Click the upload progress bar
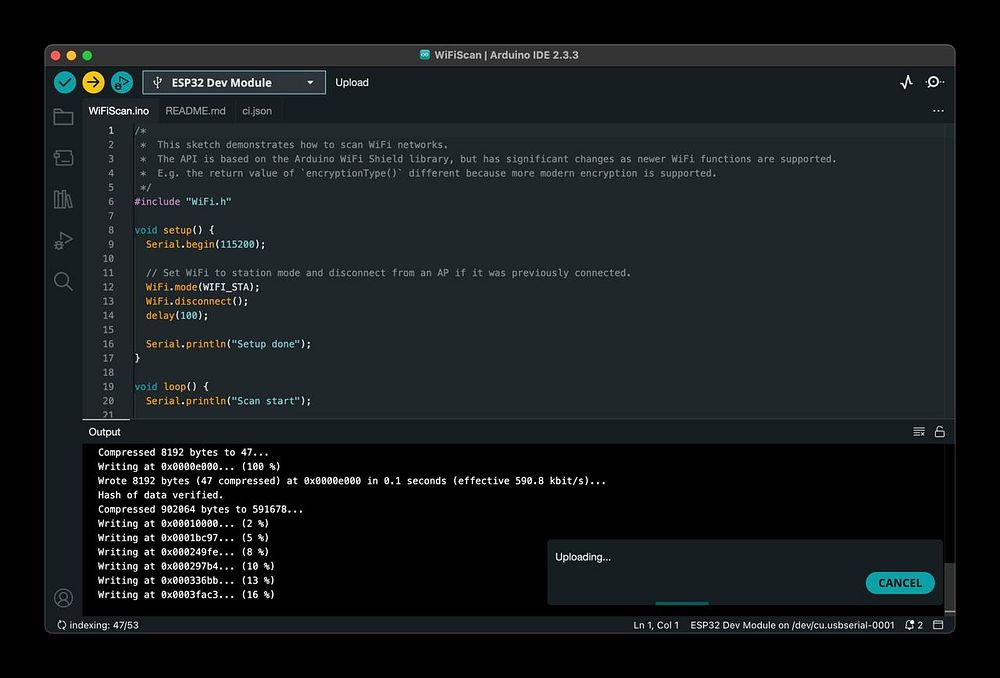 pyautogui.click(x=682, y=603)
